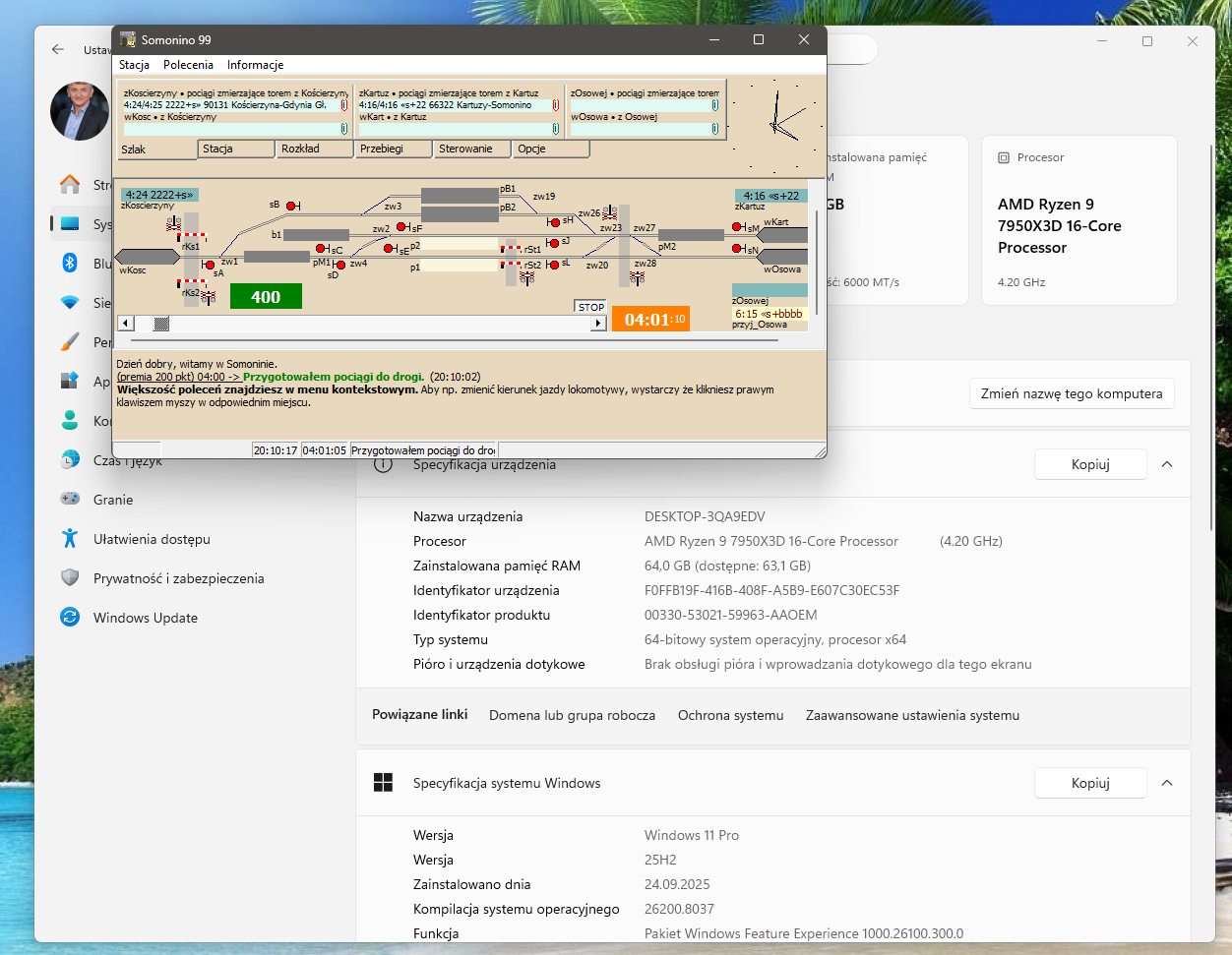Click the paperclip beside train 66322 Kartuzy-Somonino

pos(556,105)
